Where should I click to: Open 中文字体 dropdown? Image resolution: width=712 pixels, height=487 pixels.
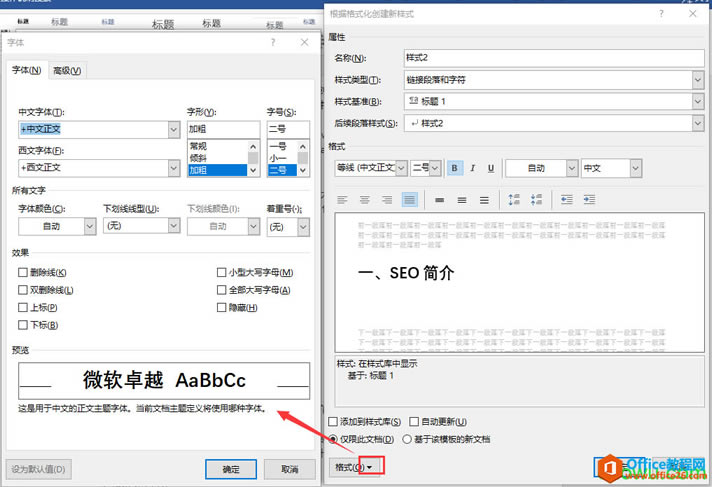(174, 129)
